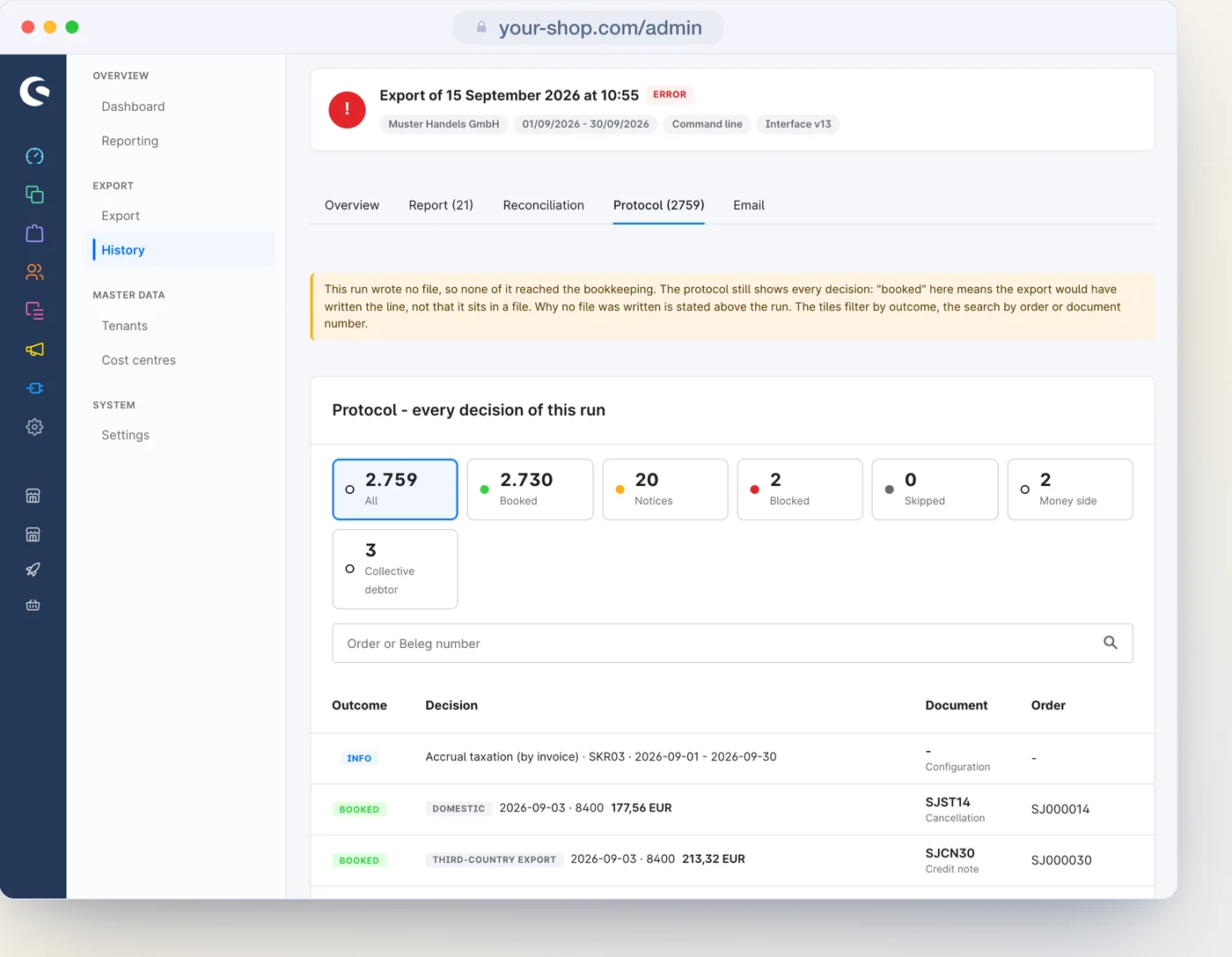Filter protocol by the Collective debtor tile
This screenshot has height=957, width=1232.
coord(395,569)
